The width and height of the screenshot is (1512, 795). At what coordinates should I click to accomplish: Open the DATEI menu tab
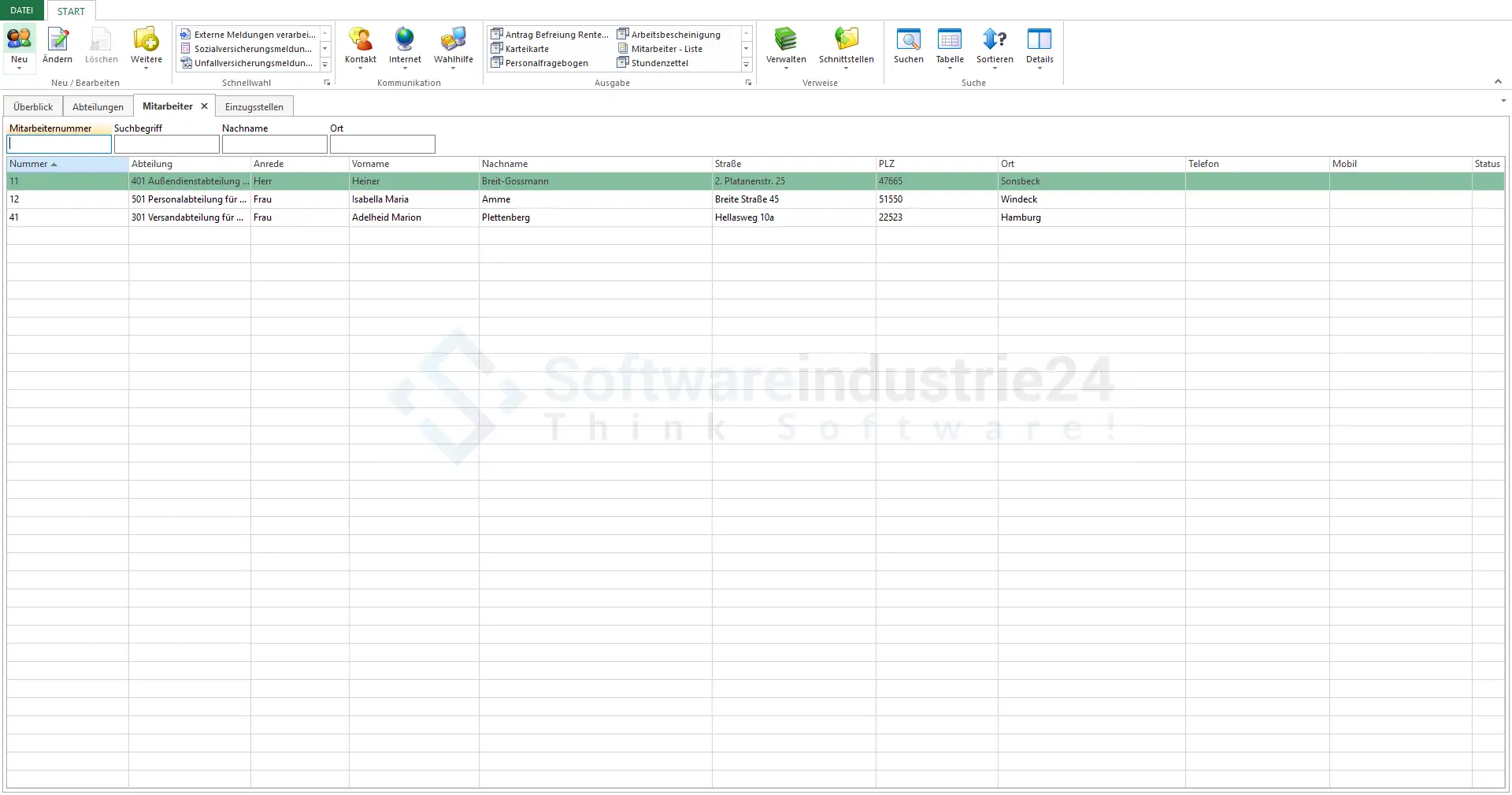pos(22,10)
